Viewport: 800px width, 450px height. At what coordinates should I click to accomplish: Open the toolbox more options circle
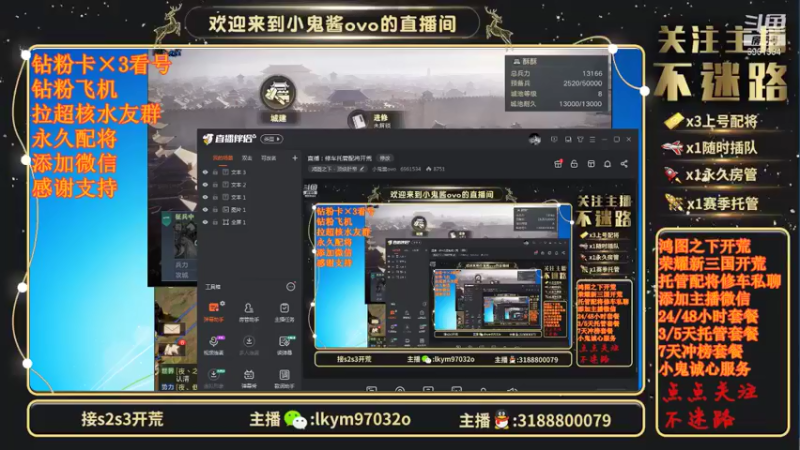point(290,287)
